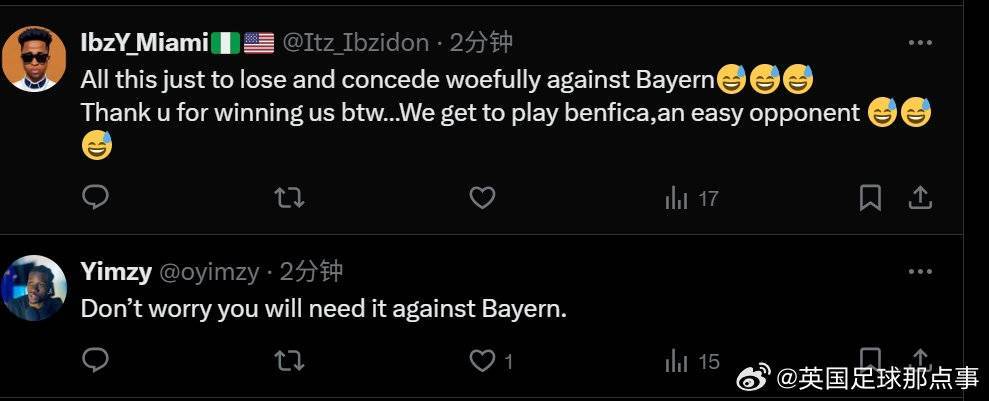Screen dimensions: 989x401
Task: Visit the @oyimzy handle
Action: (209, 271)
